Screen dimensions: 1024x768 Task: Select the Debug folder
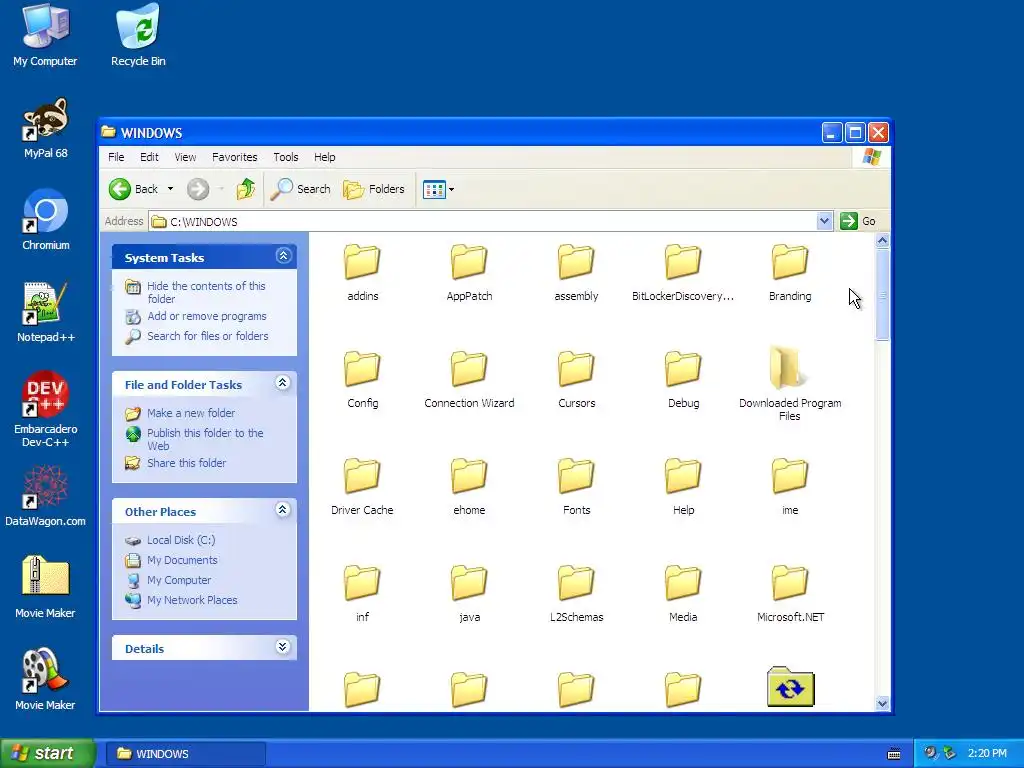683,380
